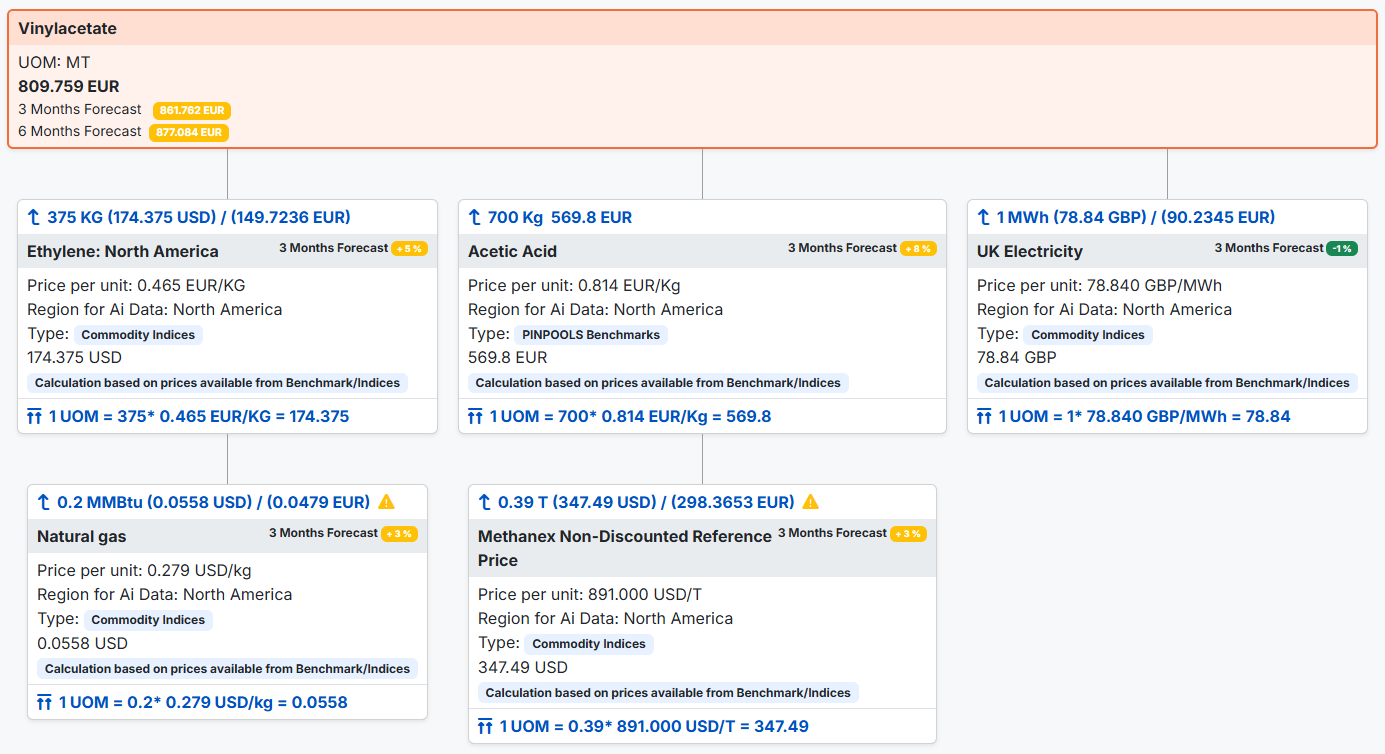Click the 861.762 EUR 3-month forecast badge

click(x=192, y=110)
